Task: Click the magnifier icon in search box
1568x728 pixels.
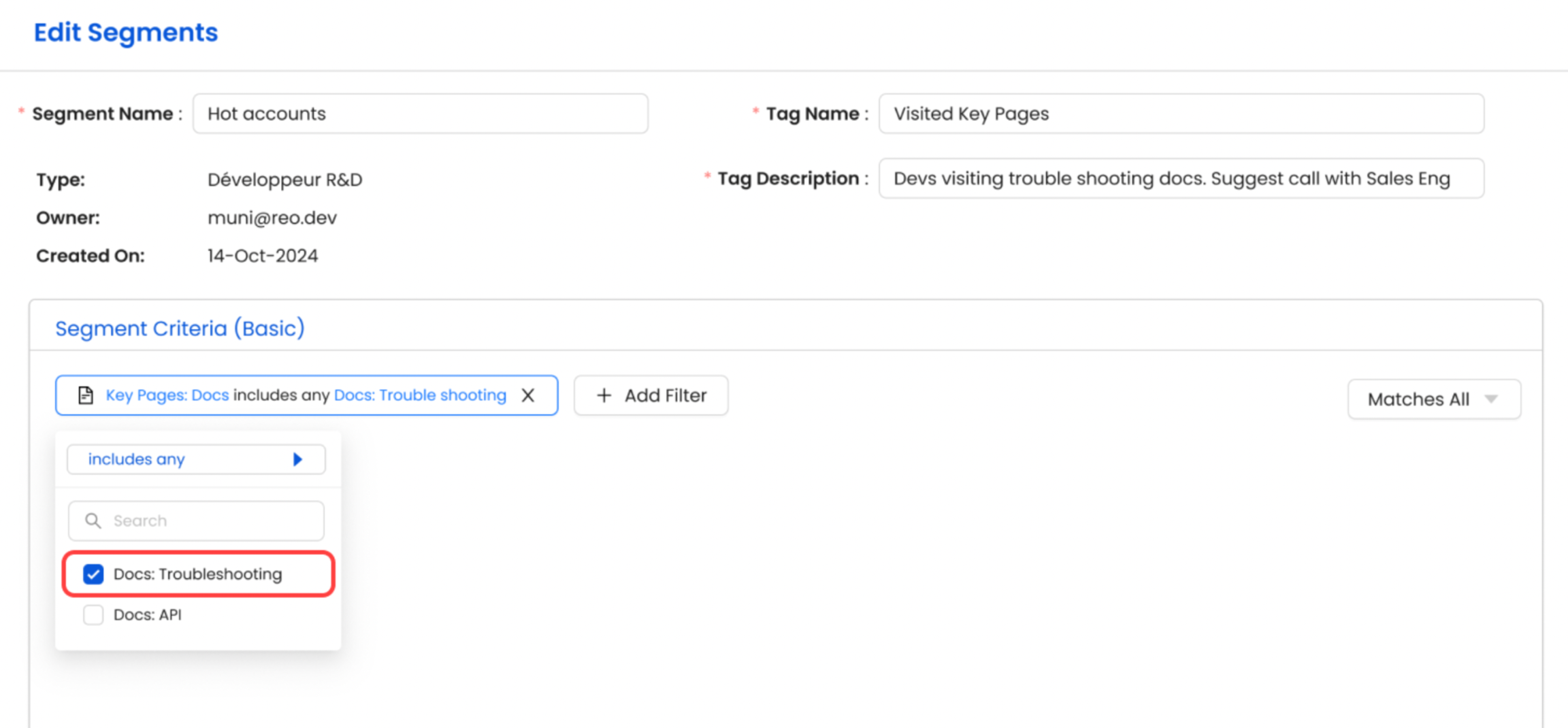Action: (93, 520)
